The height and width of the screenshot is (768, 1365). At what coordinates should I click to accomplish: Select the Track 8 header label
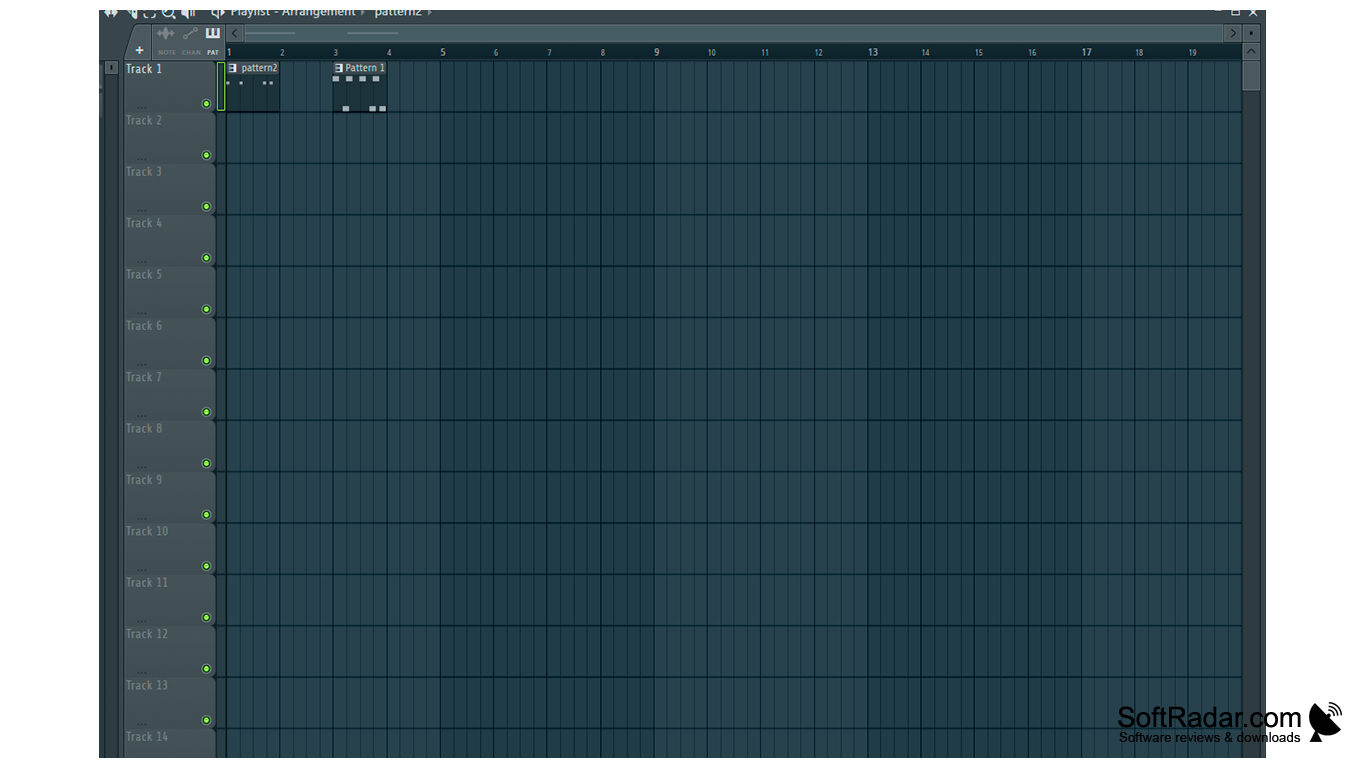[144, 428]
